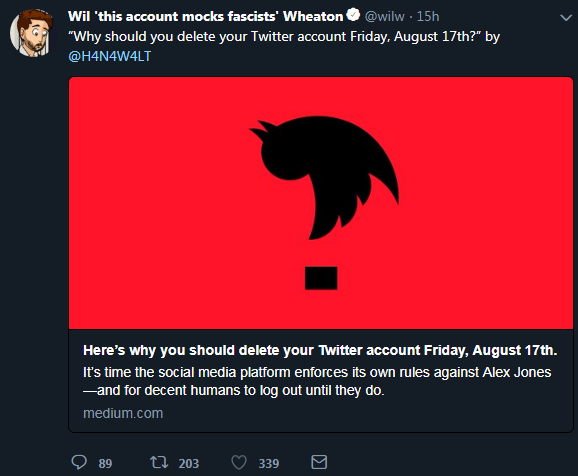Click the @wilw handle
The image size is (578, 476).
click(384, 16)
